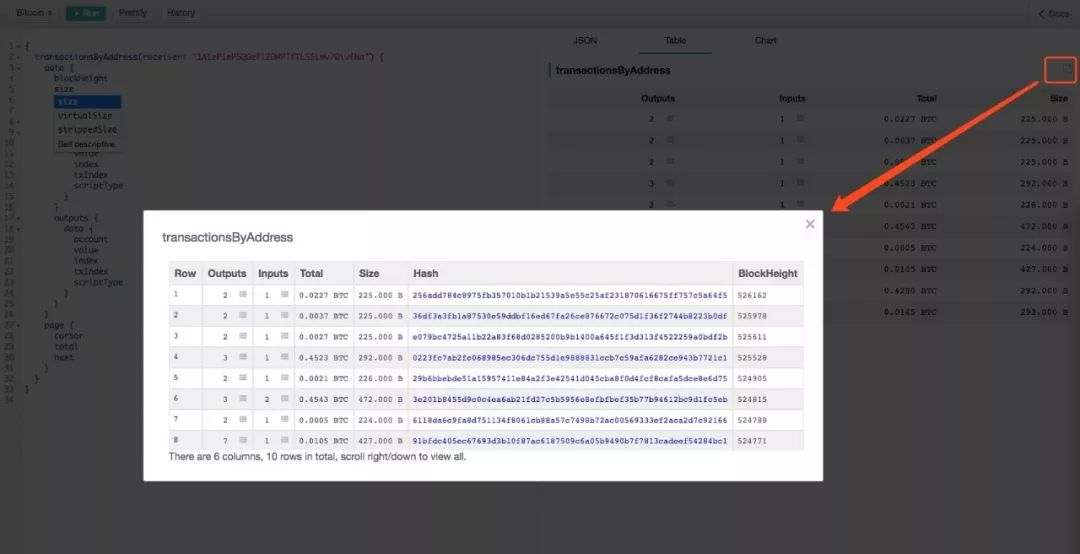Open inputs list icon in modal row 5
The width and height of the screenshot is (1080, 554).
pyautogui.click(x=284, y=378)
